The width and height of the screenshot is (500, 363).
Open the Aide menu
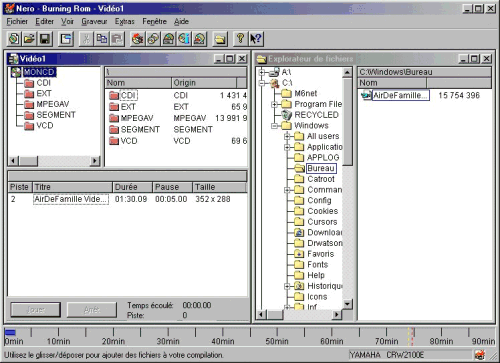181,21
